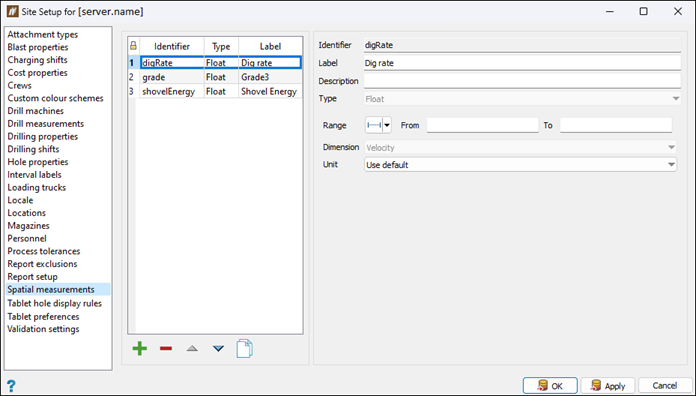
Task: Remove selected measurement with red minus
Action: point(166,348)
